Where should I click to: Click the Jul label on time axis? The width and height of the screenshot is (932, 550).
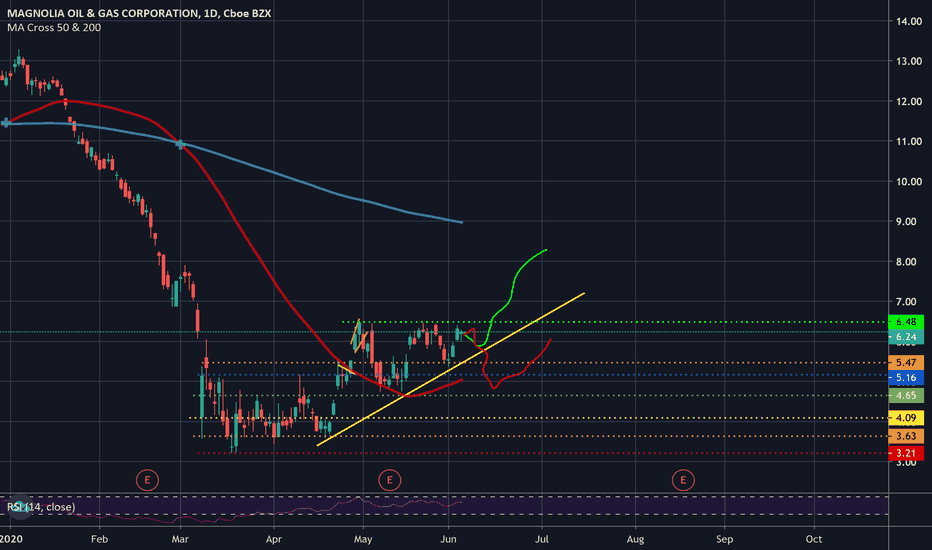coord(541,539)
